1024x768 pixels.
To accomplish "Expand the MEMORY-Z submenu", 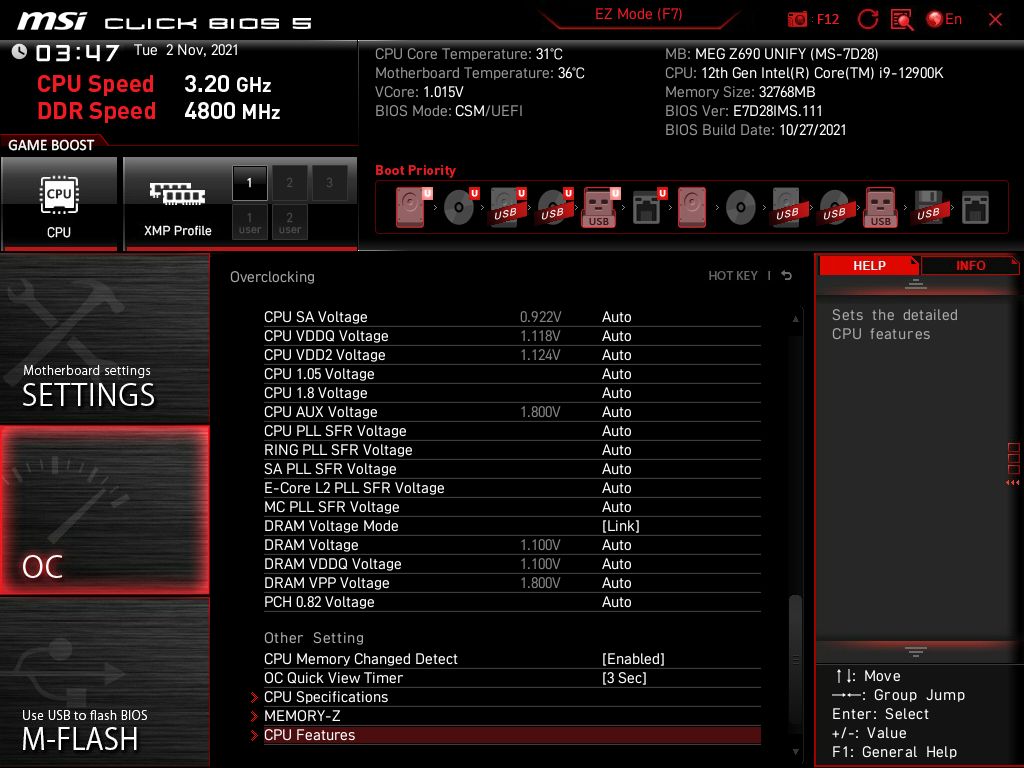I will pyautogui.click(x=512, y=716).
